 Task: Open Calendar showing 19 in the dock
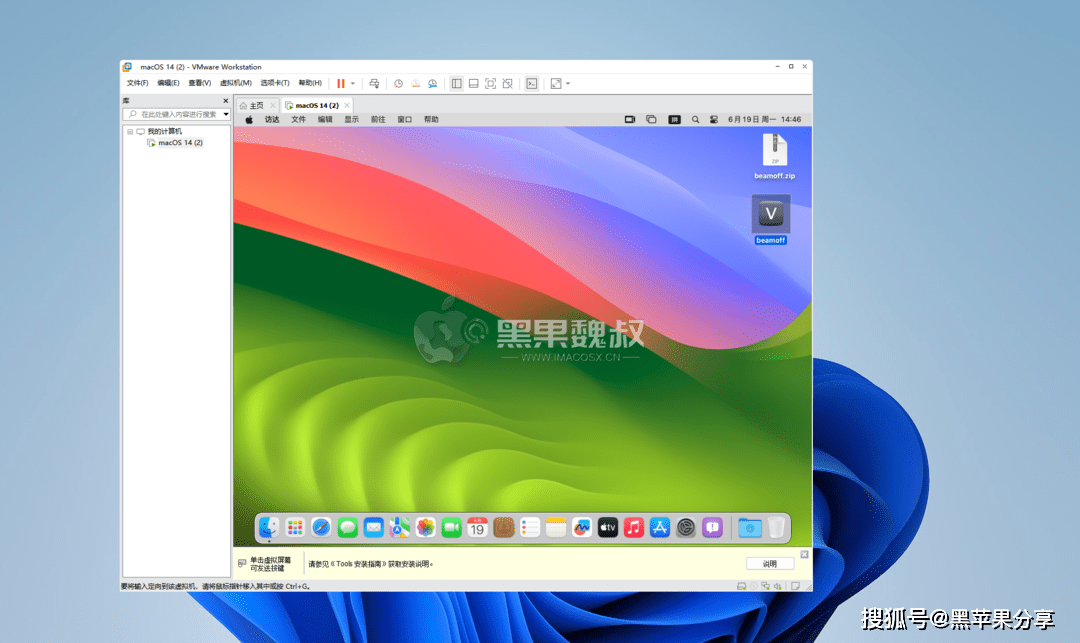click(477, 528)
